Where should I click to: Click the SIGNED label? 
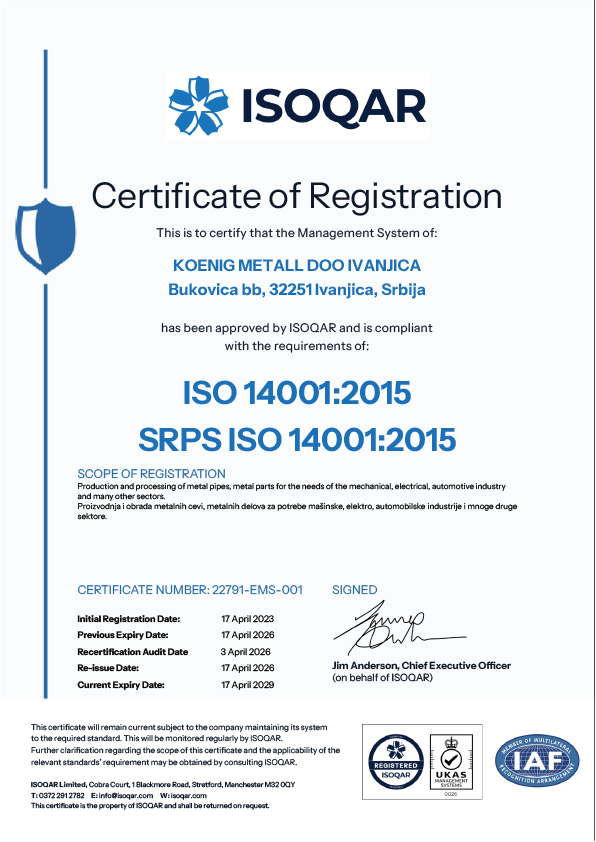click(354, 590)
